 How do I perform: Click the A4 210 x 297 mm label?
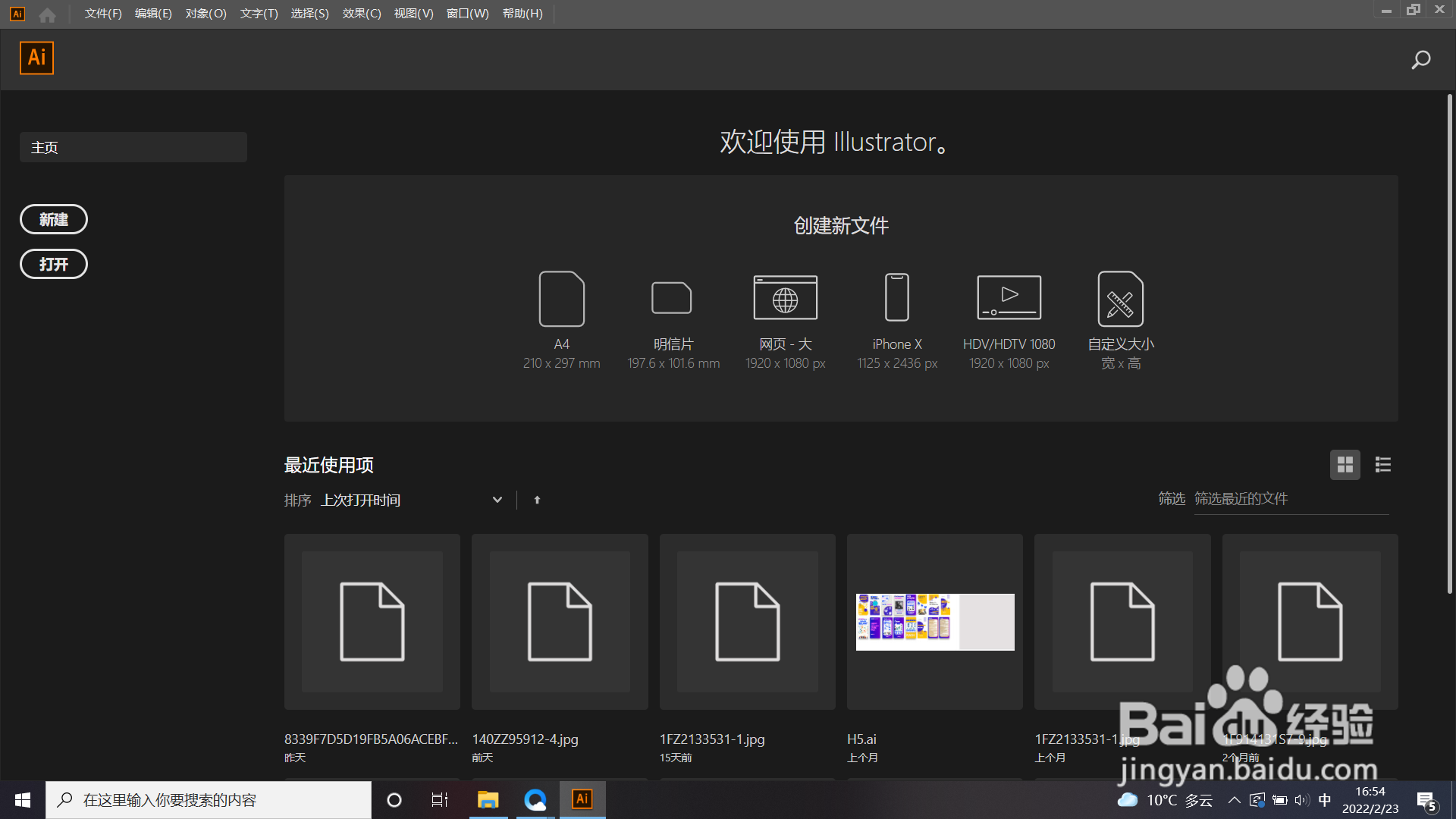(x=561, y=353)
